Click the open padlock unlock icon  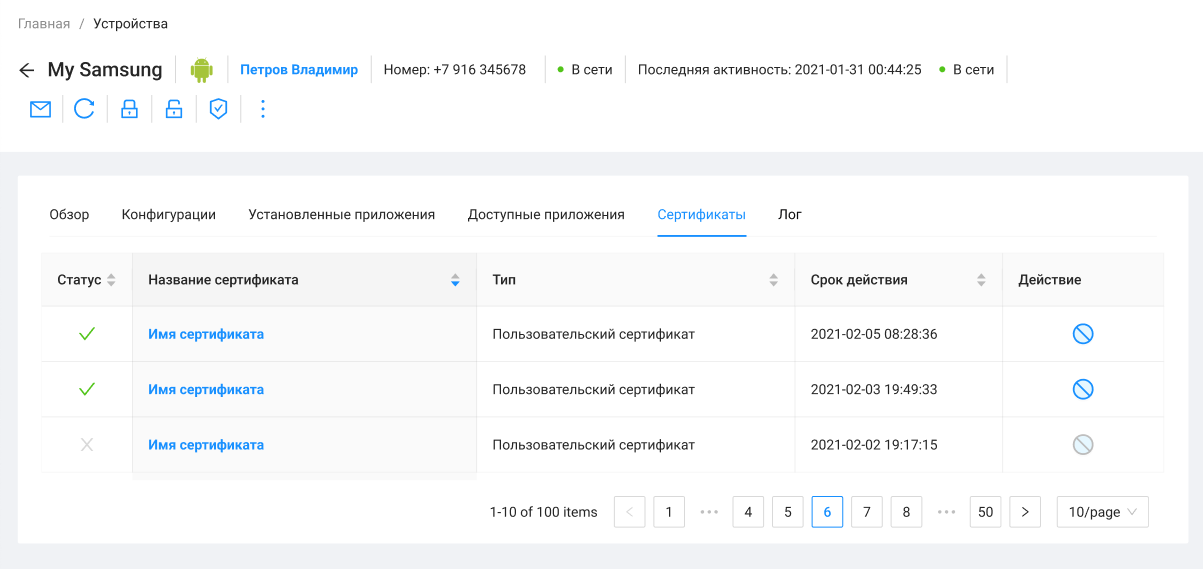pos(174,109)
